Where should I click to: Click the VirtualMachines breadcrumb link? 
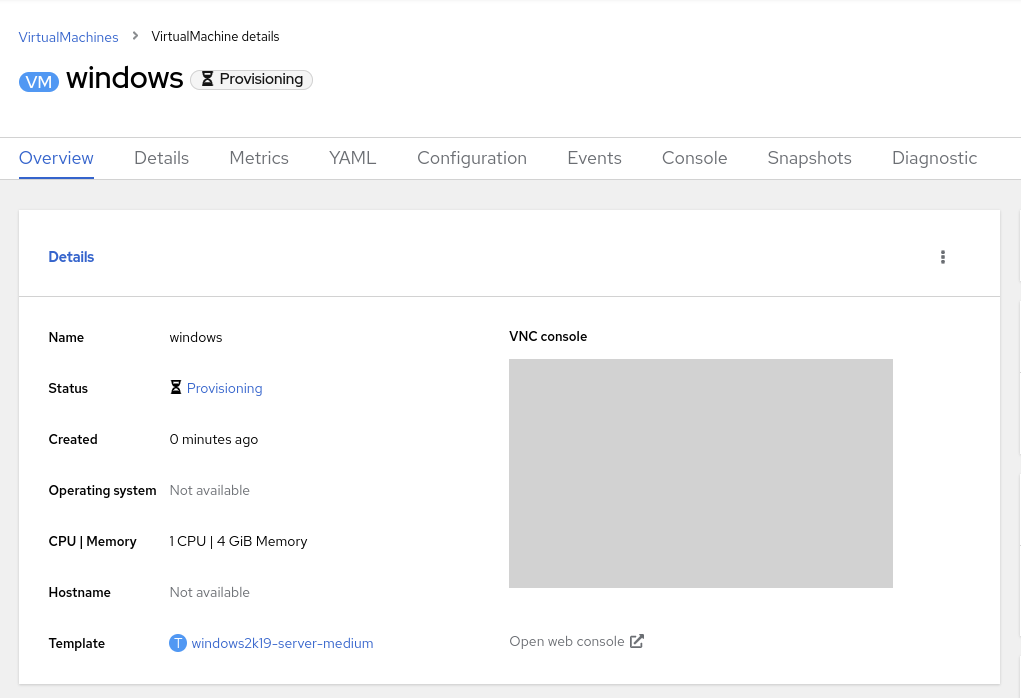[x=68, y=37]
